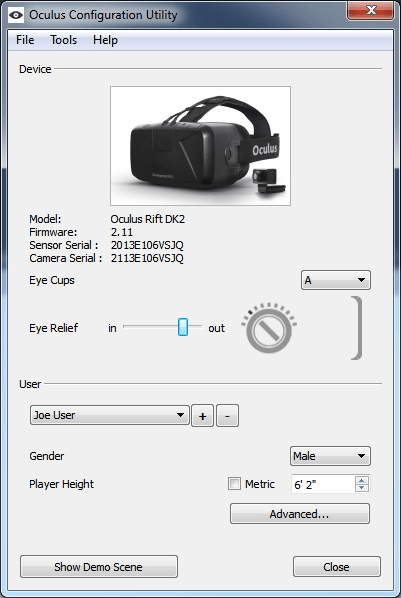Open the Gender dropdown showing Male

(330, 456)
